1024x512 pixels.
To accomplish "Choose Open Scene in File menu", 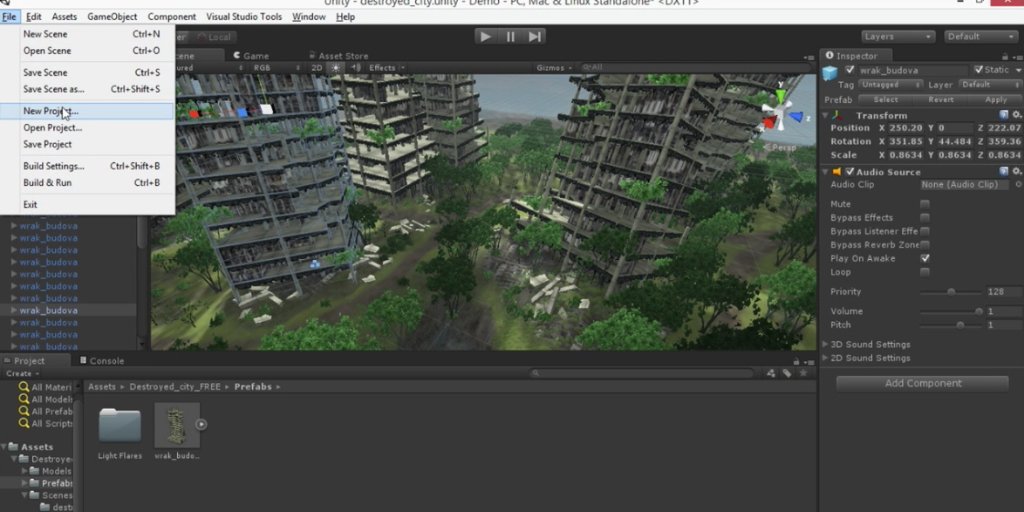I will (x=87, y=50).
